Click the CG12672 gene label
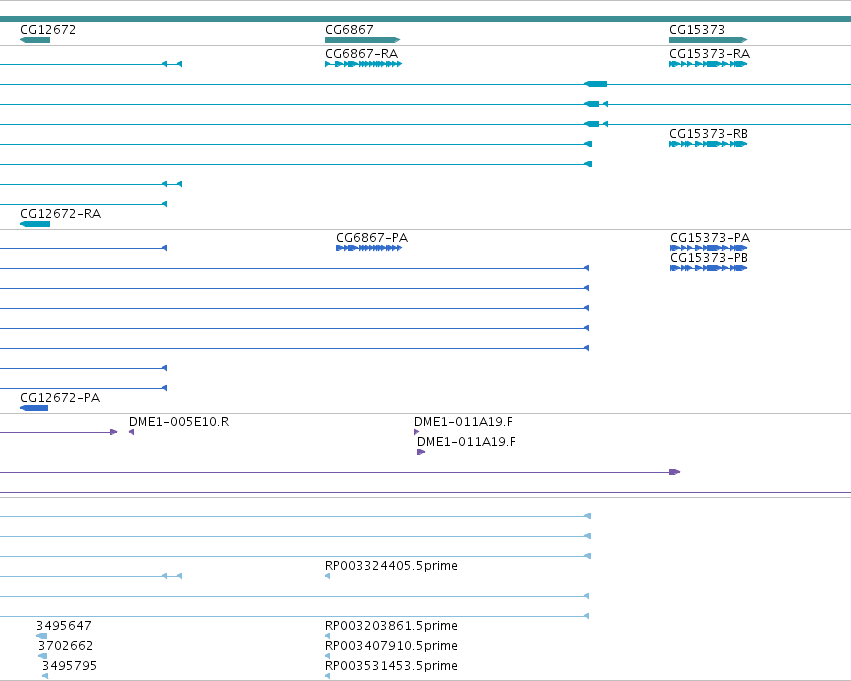Image resolution: width=851 pixels, height=681 pixels. (48, 29)
